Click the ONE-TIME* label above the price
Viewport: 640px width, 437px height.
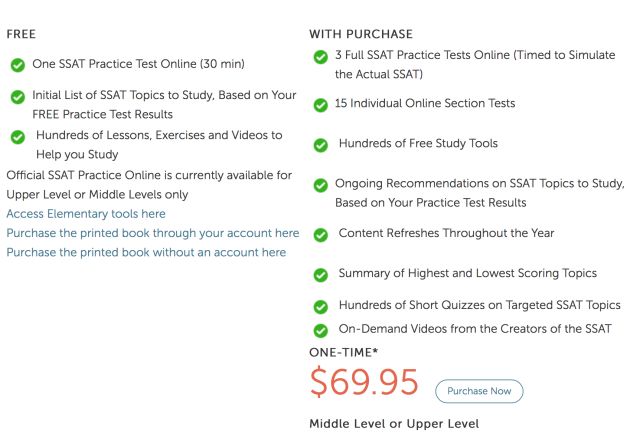click(343, 352)
